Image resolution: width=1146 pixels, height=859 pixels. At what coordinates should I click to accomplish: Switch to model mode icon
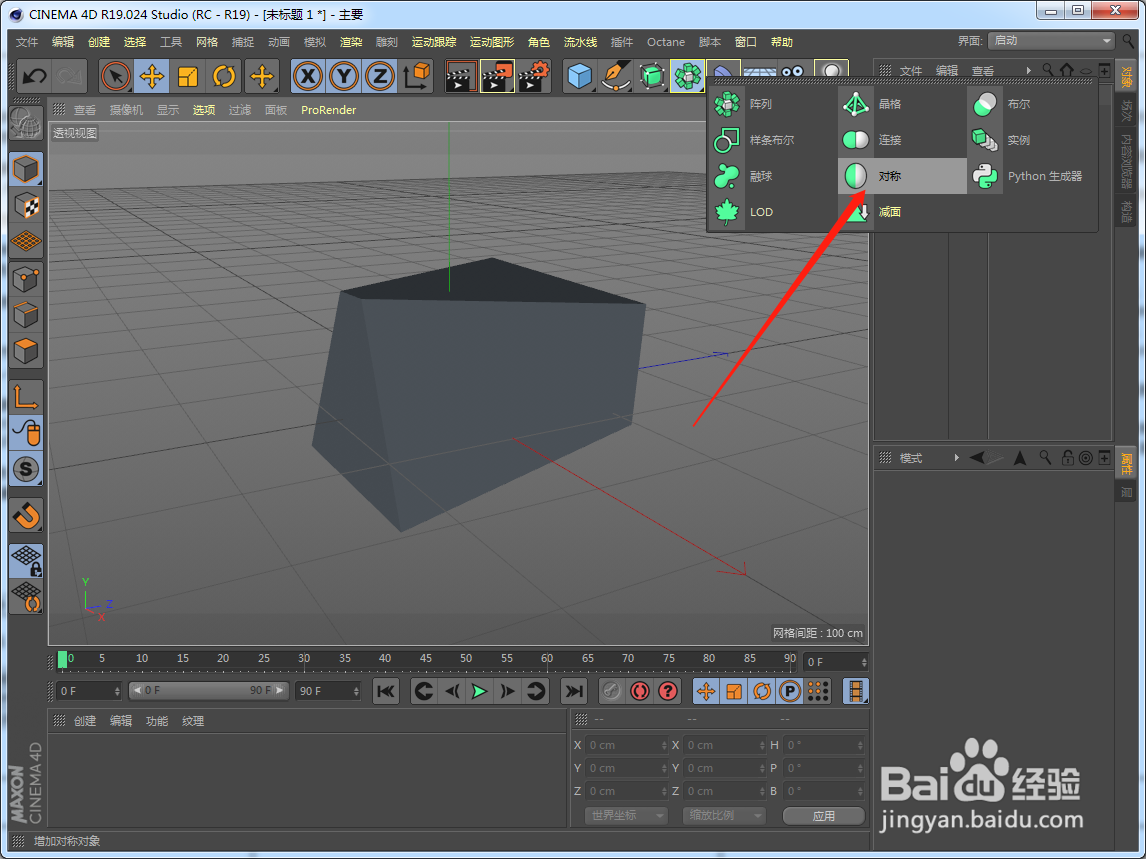coord(26,170)
